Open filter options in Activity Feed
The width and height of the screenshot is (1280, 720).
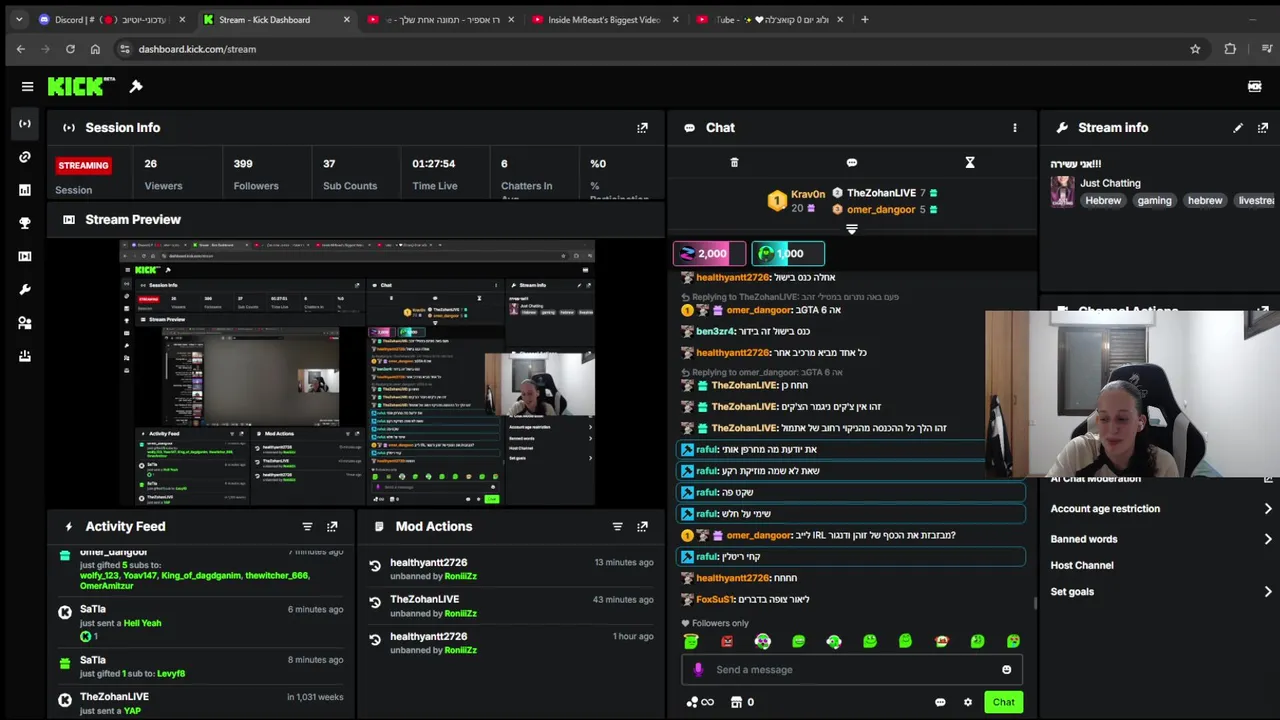pyautogui.click(x=307, y=526)
